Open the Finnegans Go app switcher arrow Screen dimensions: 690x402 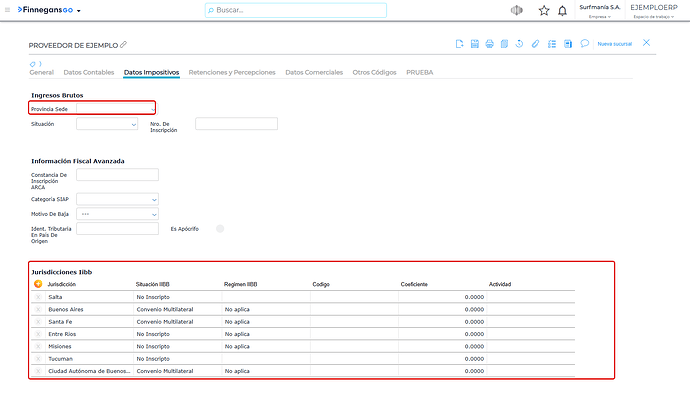tap(79, 11)
